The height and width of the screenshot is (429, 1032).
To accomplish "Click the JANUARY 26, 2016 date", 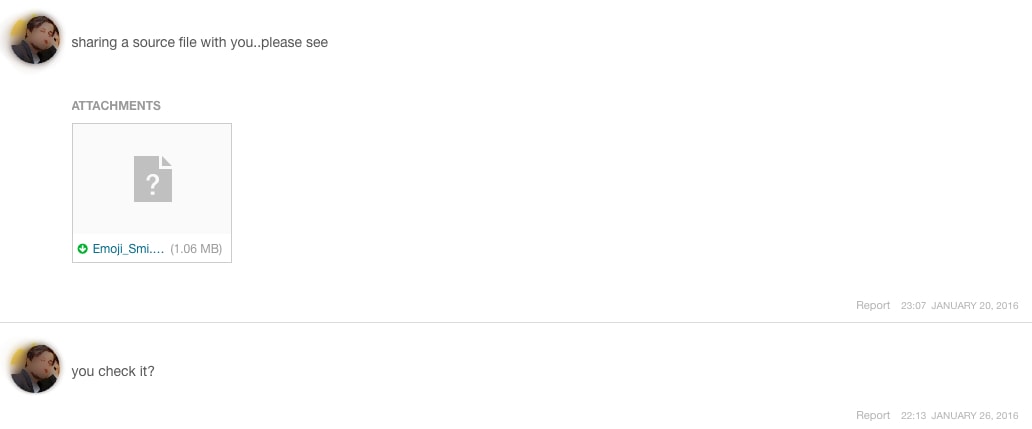I will [x=975, y=415].
